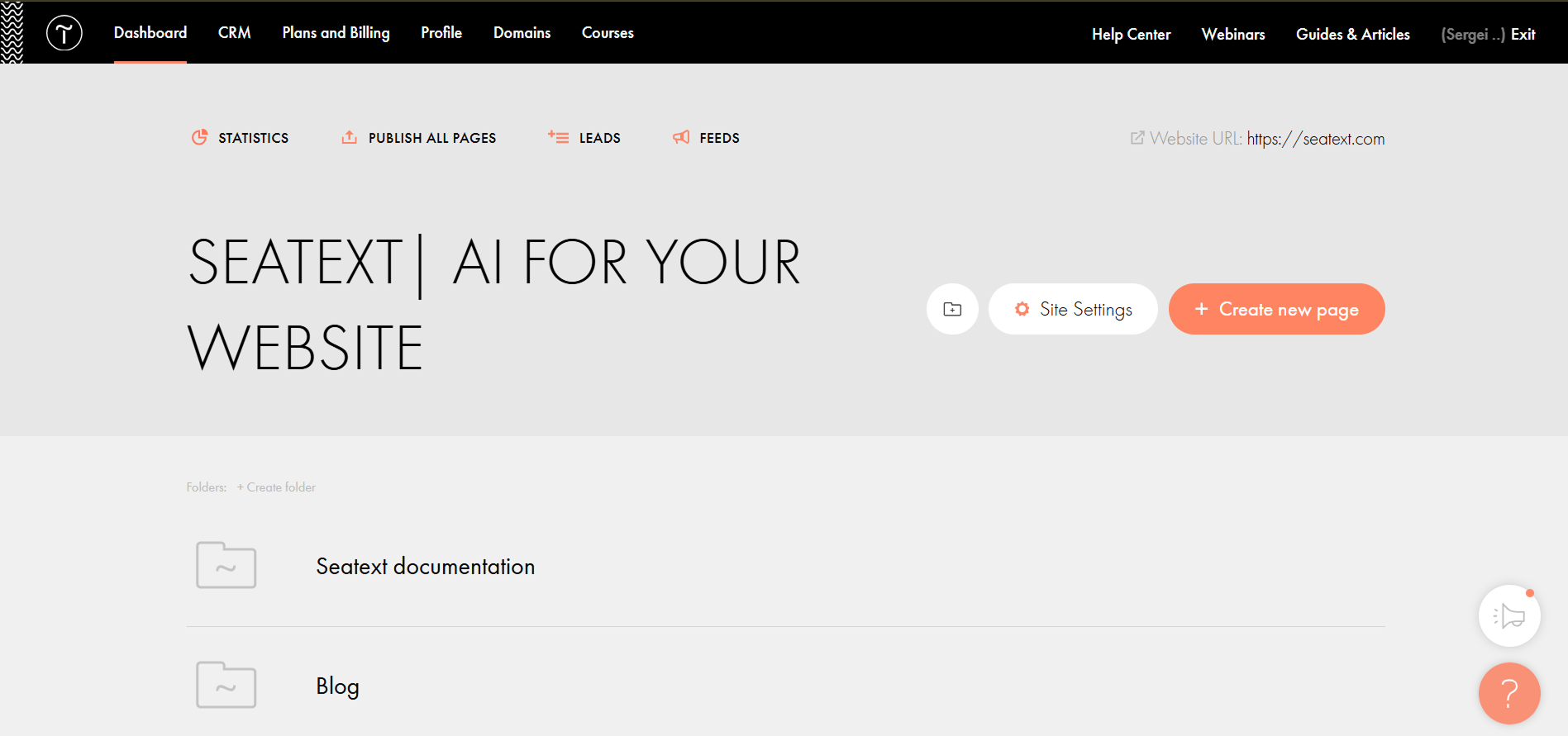Open the Statistics chart icon
The image size is (1568, 736).
point(199,137)
